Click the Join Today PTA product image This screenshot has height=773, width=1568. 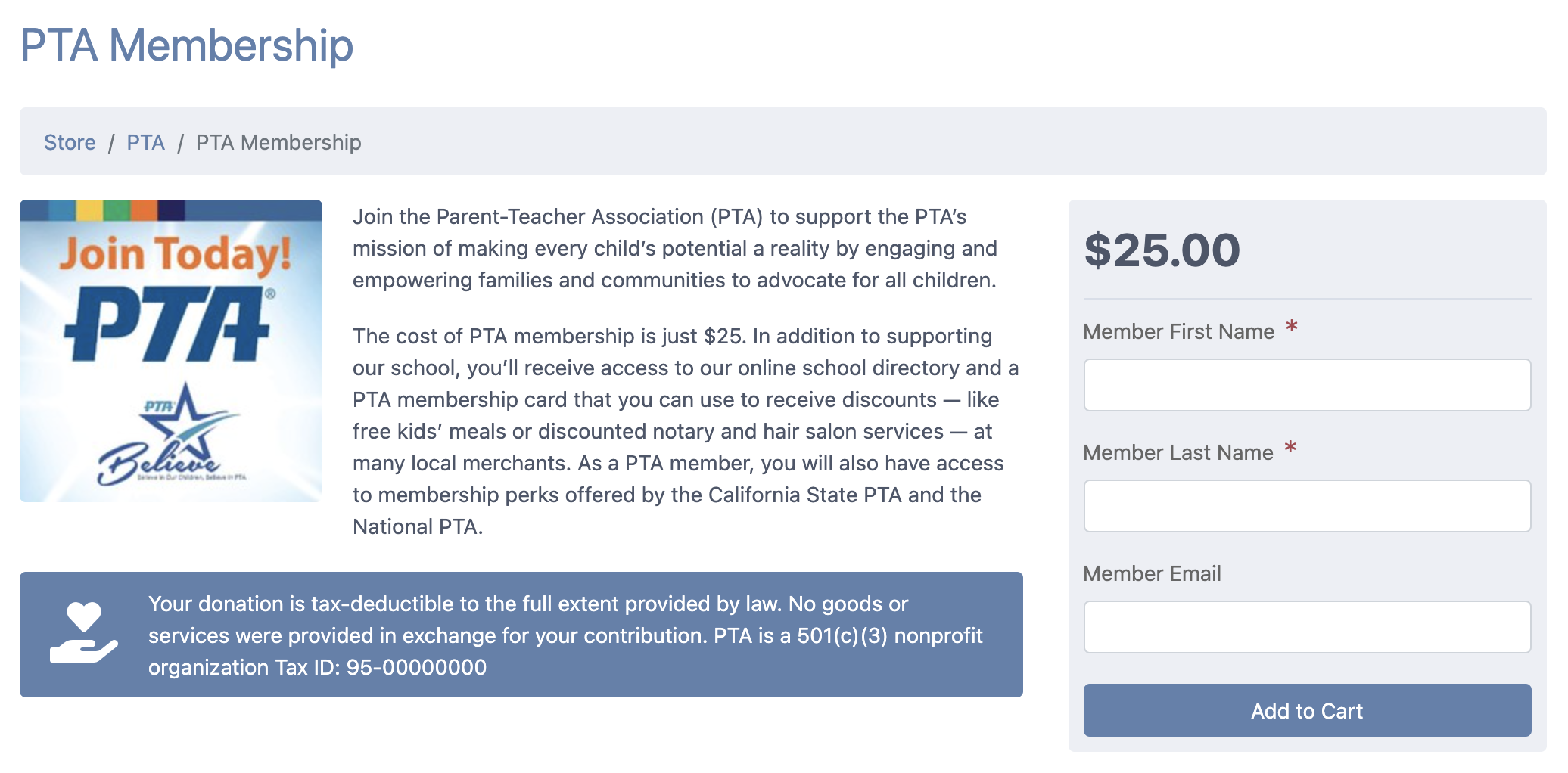[171, 351]
